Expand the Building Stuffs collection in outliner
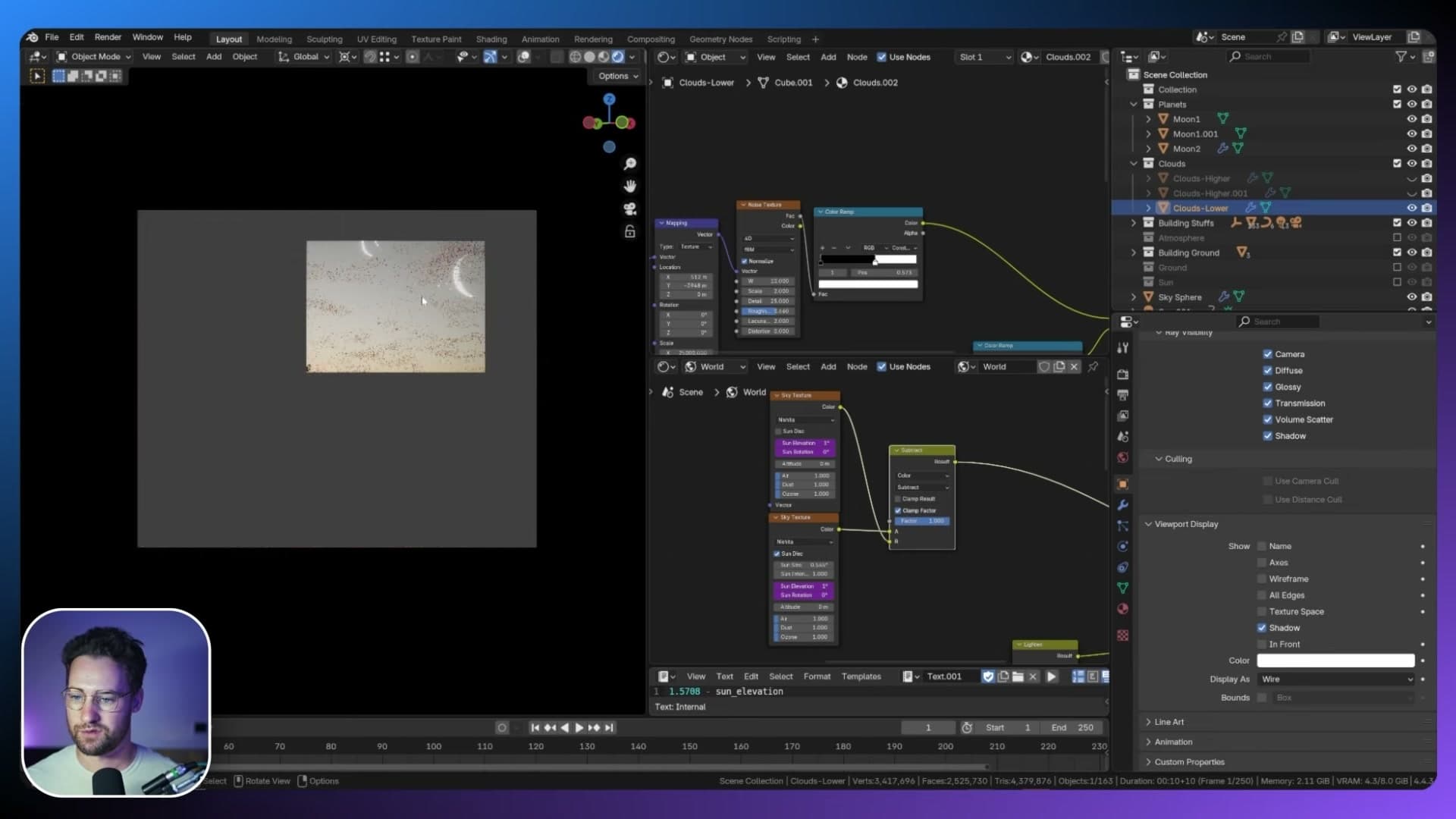 click(1134, 223)
